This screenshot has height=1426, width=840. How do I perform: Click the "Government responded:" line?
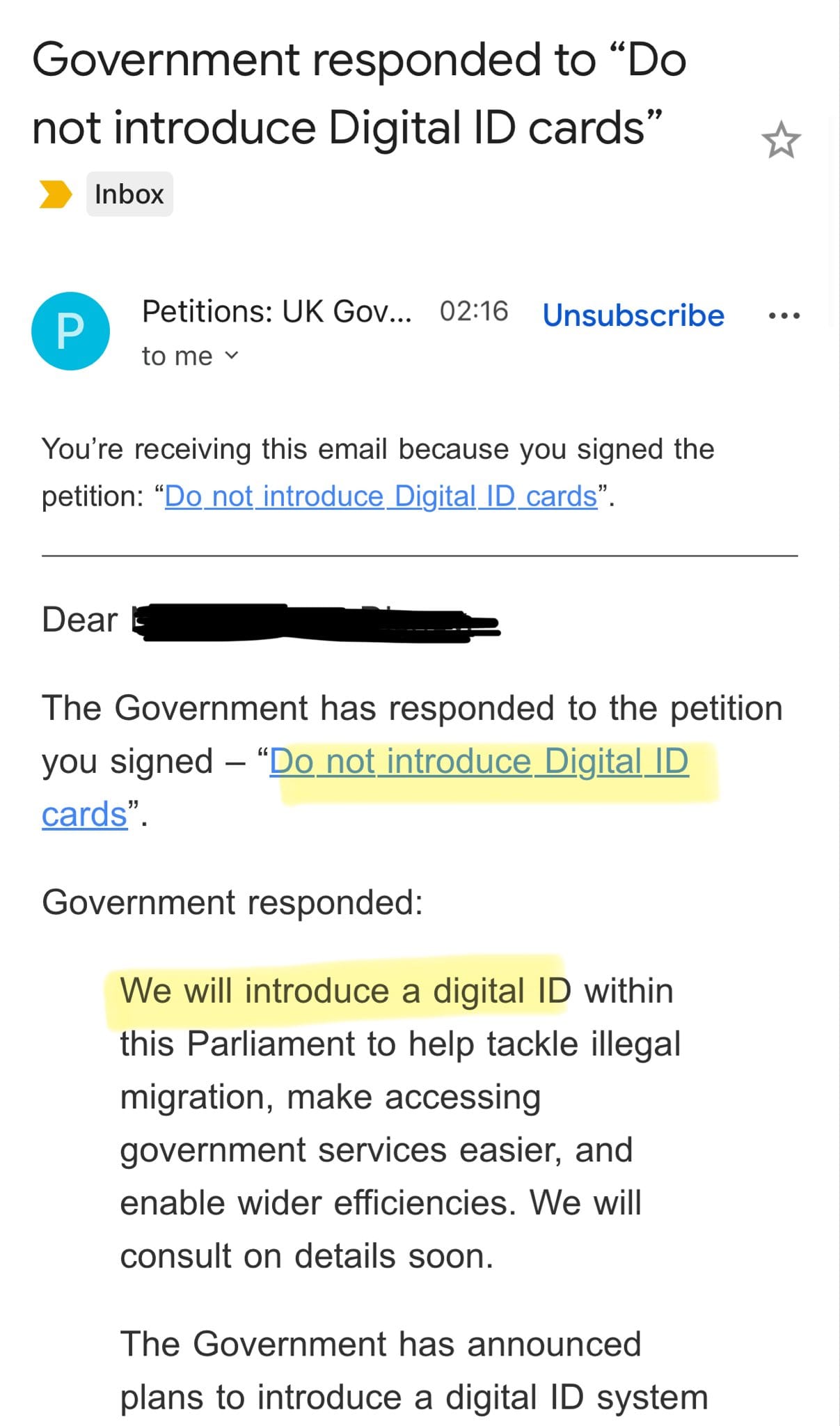232,902
